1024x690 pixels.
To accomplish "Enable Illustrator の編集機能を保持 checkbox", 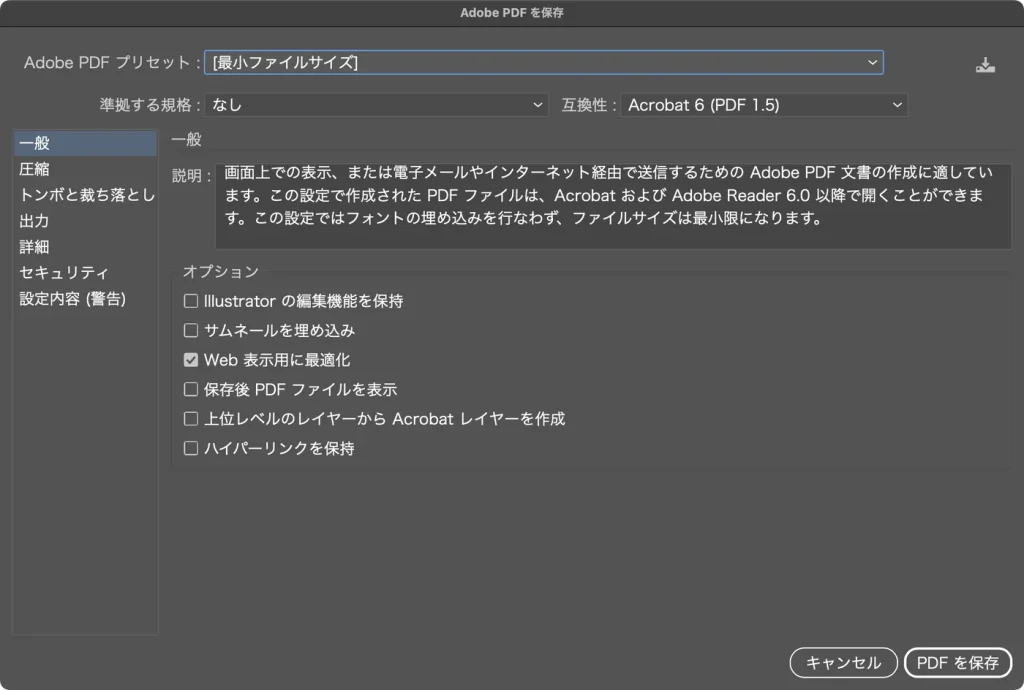I will pyautogui.click(x=191, y=301).
